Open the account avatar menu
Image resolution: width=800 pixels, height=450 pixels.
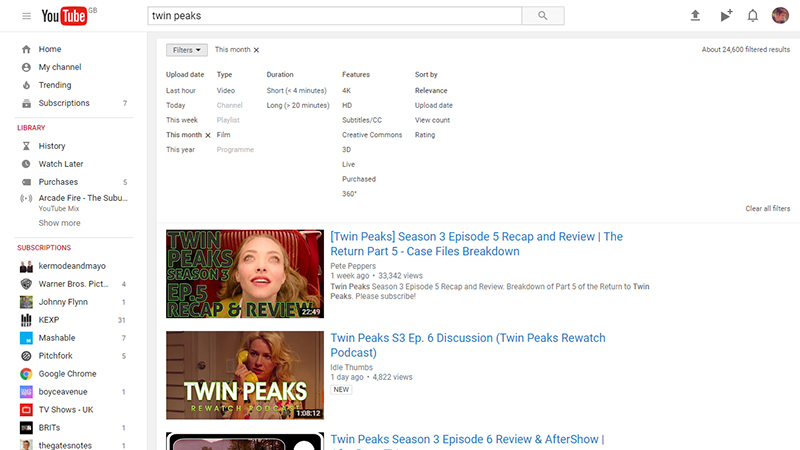(x=780, y=16)
